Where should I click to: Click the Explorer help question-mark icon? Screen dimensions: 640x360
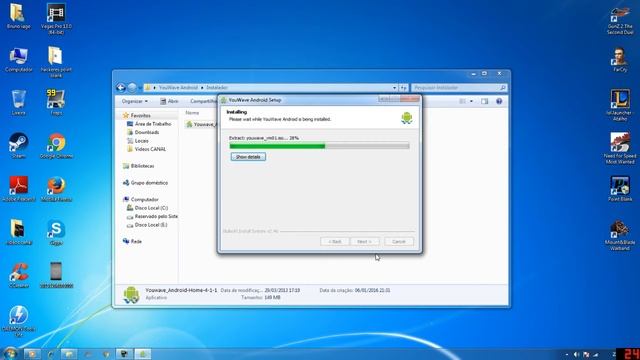[x=499, y=101]
